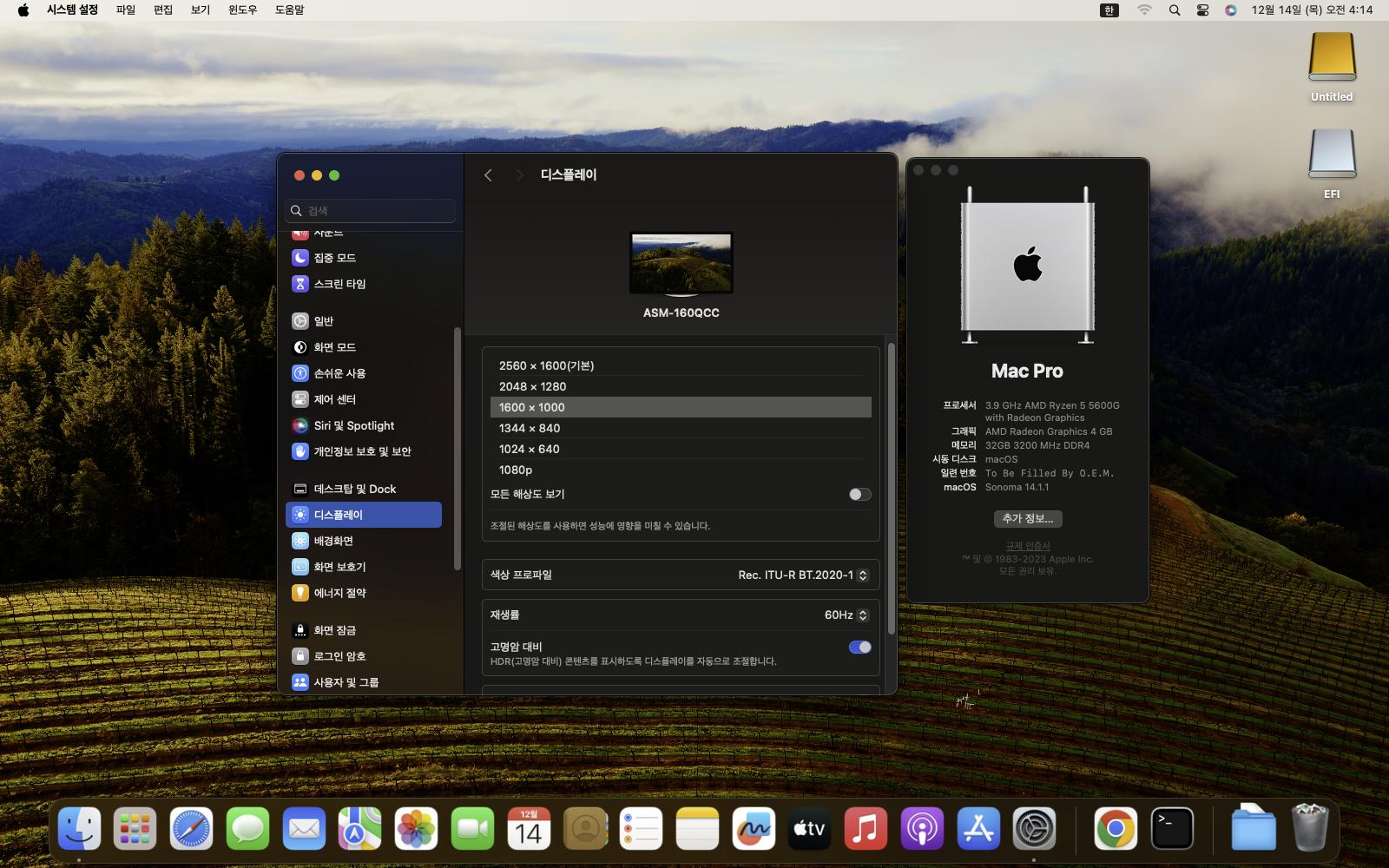Open the 도움말 (Help) menu
Viewport: 1389px width, 868px height.
[289, 10]
